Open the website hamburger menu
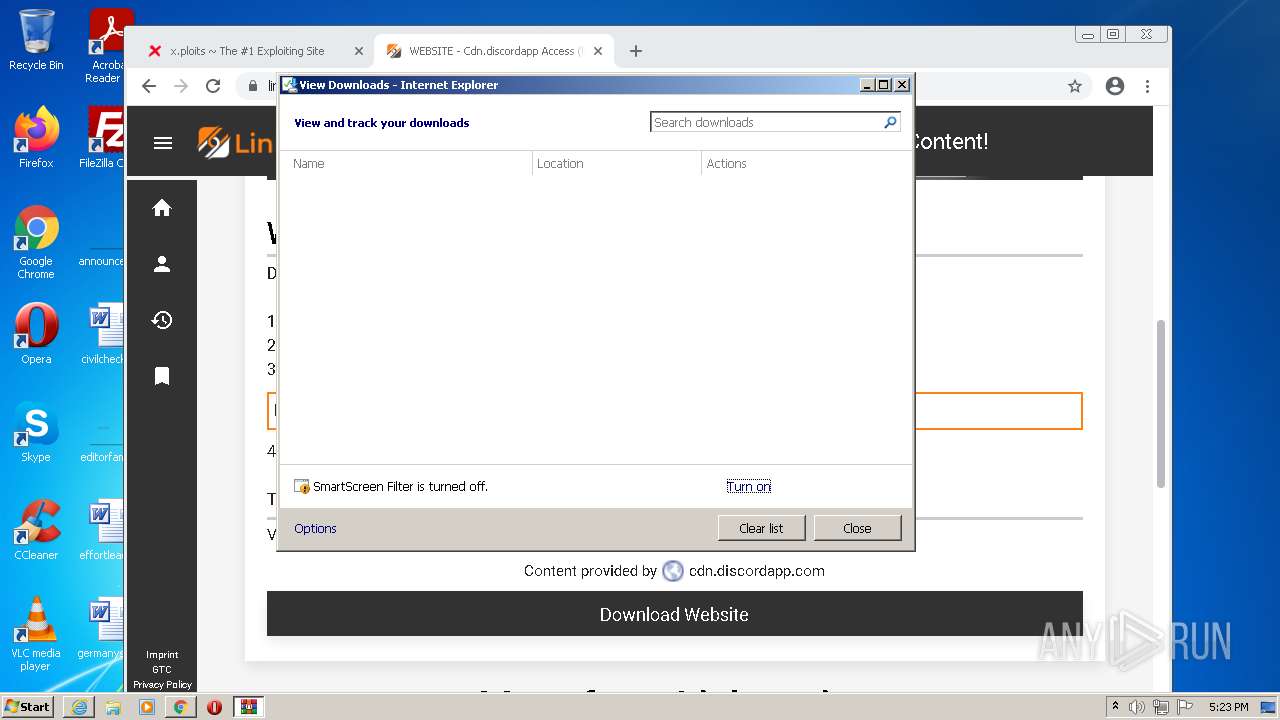 (x=163, y=143)
